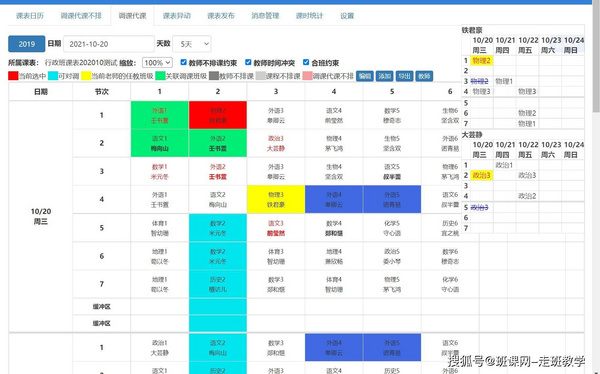The width and height of the screenshot is (600, 374).
Task: Uncheck the 合班约束 checkbox
Action: [x=306, y=62]
